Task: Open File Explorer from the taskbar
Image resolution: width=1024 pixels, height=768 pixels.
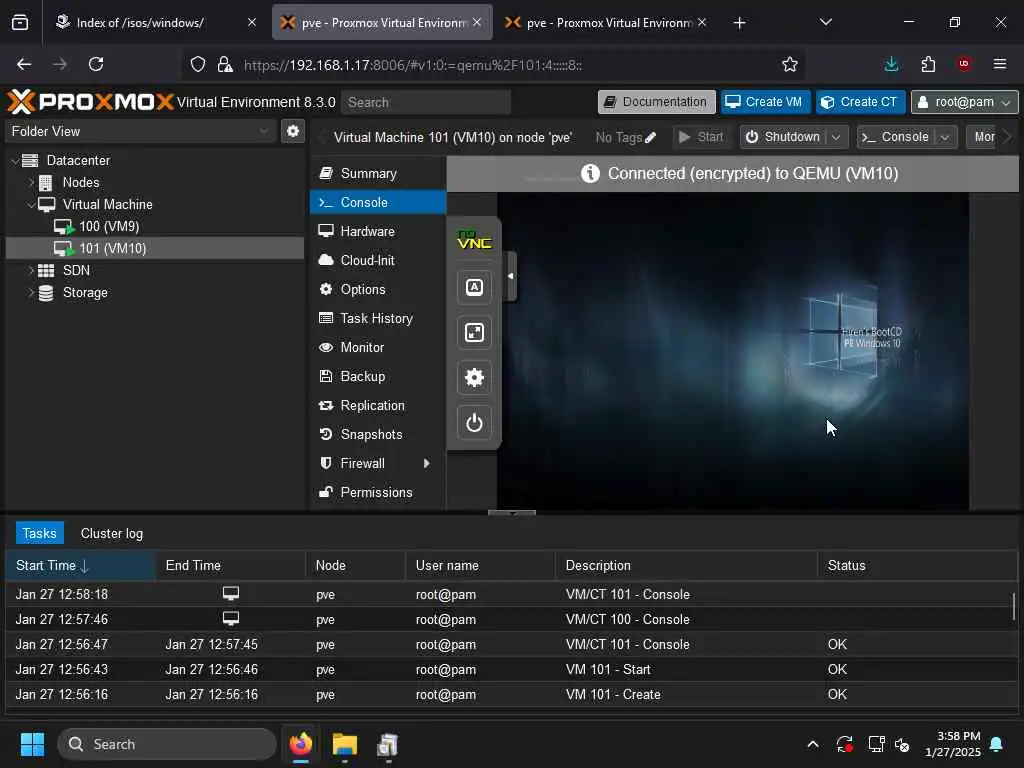Action: pyautogui.click(x=344, y=744)
